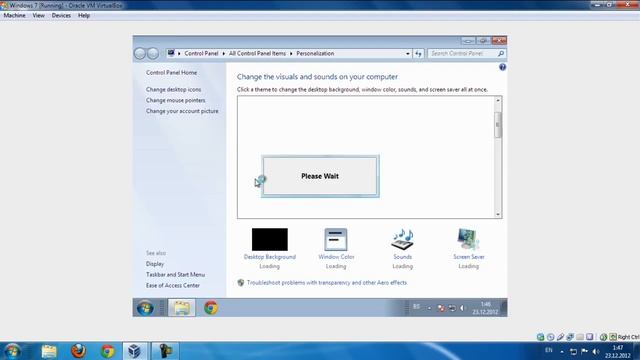Screen dimensions: 640x360
Task: Click the theme list scroll-up arrow
Action: pyautogui.click(x=498, y=100)
